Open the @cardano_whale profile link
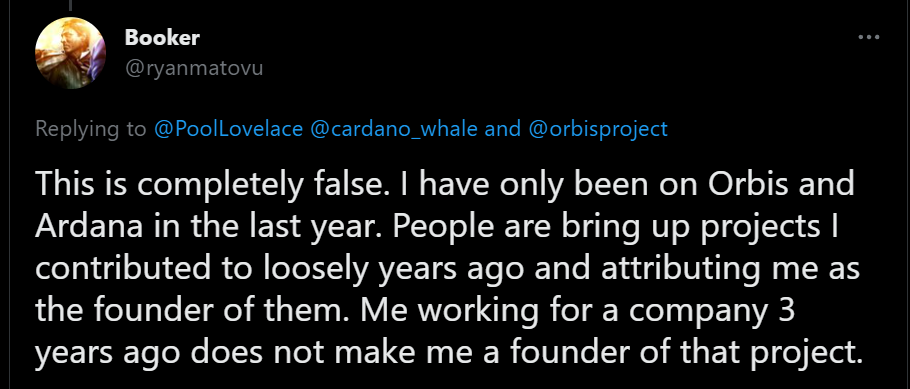 (x=395, y=129)
